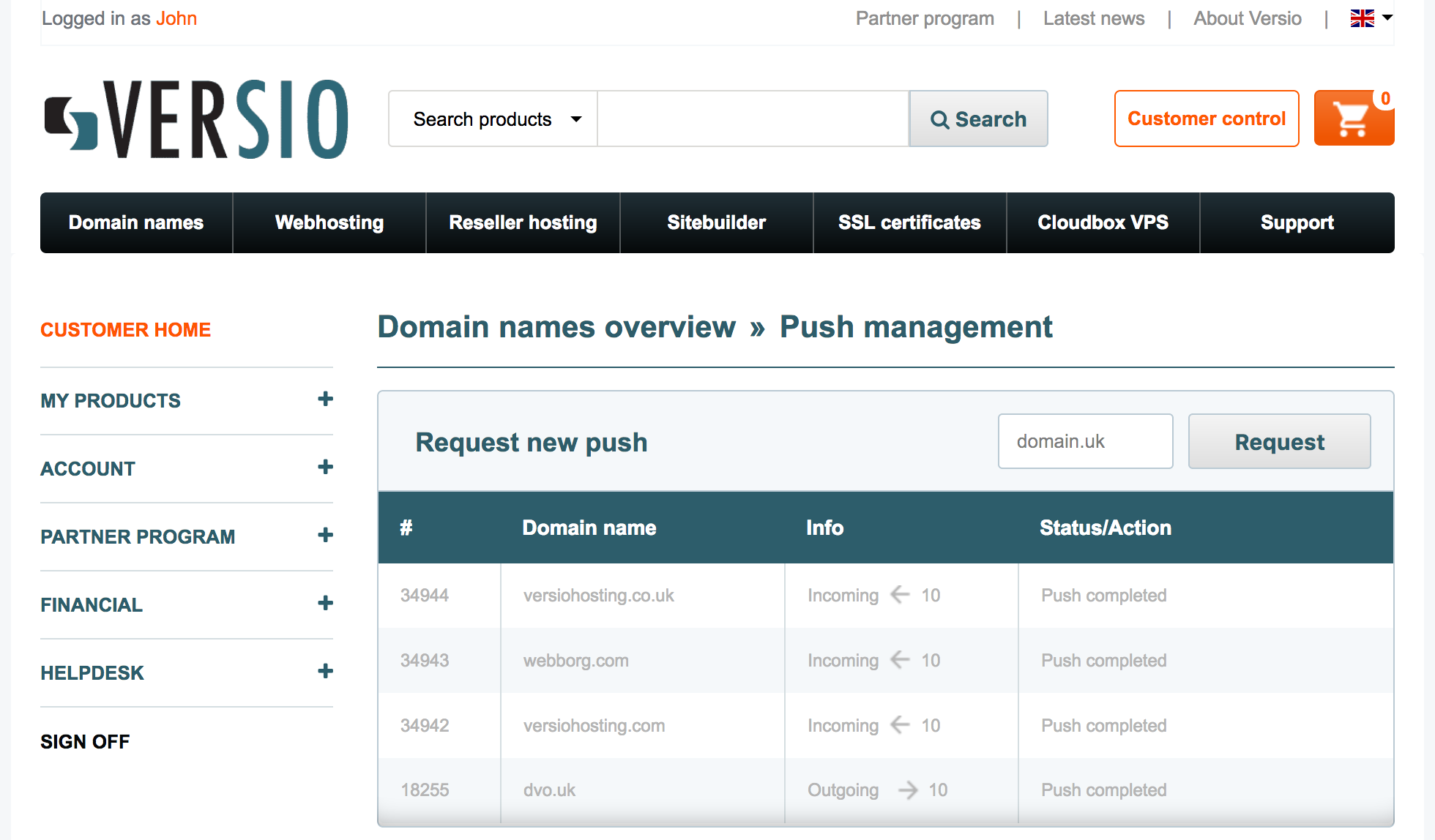Click Customer control button
This screenshot has width=1435, height=840.
click(x=1207, y=119)
